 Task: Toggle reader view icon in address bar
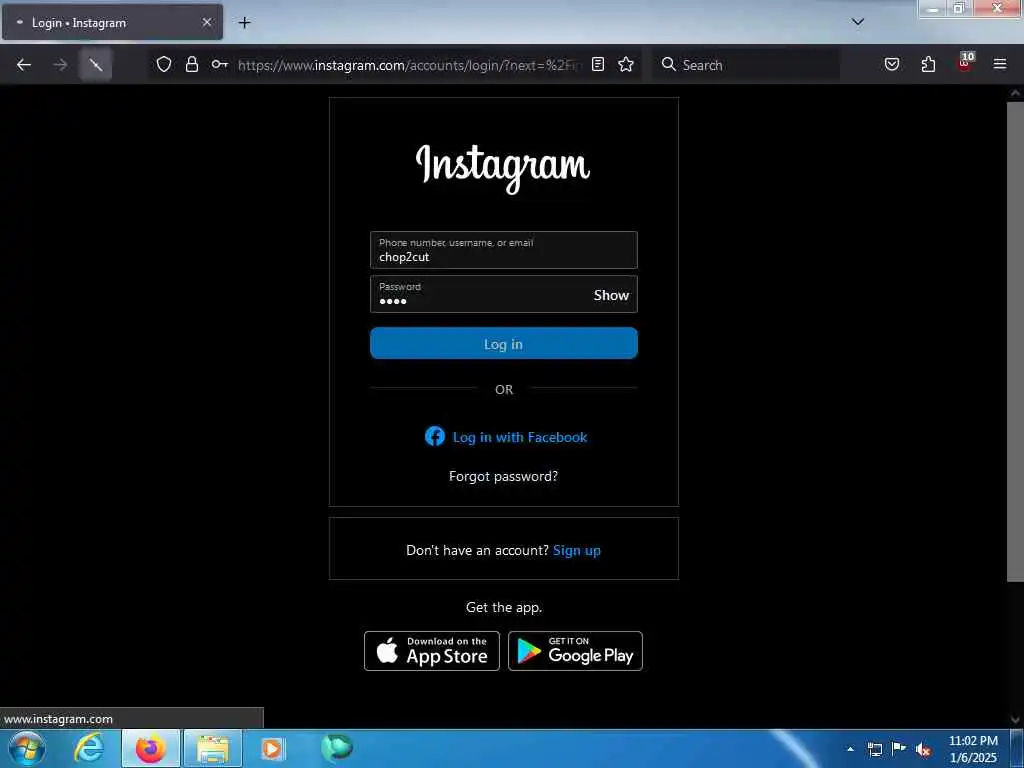coord(598,64)
